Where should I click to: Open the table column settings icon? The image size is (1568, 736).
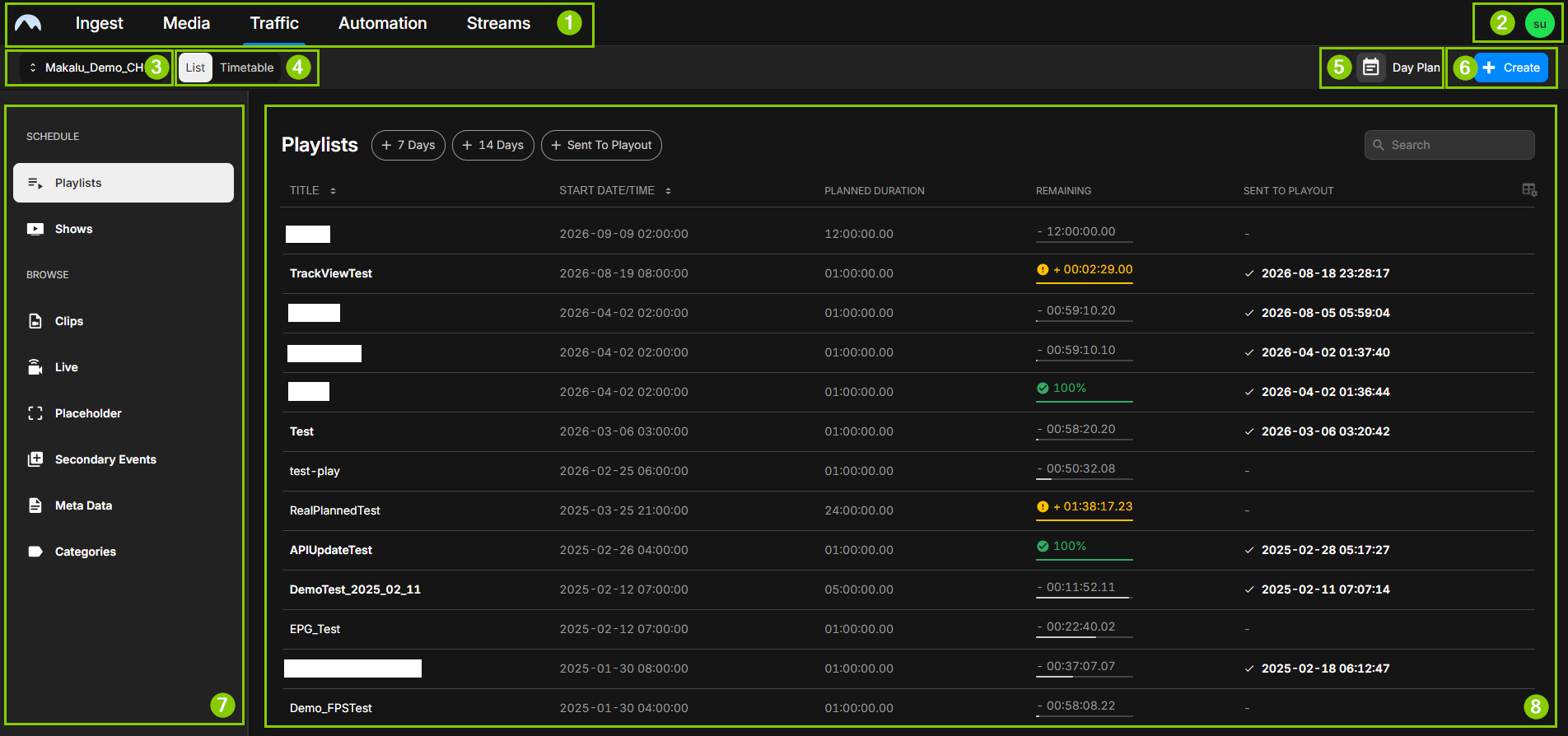click(1529, 190)
